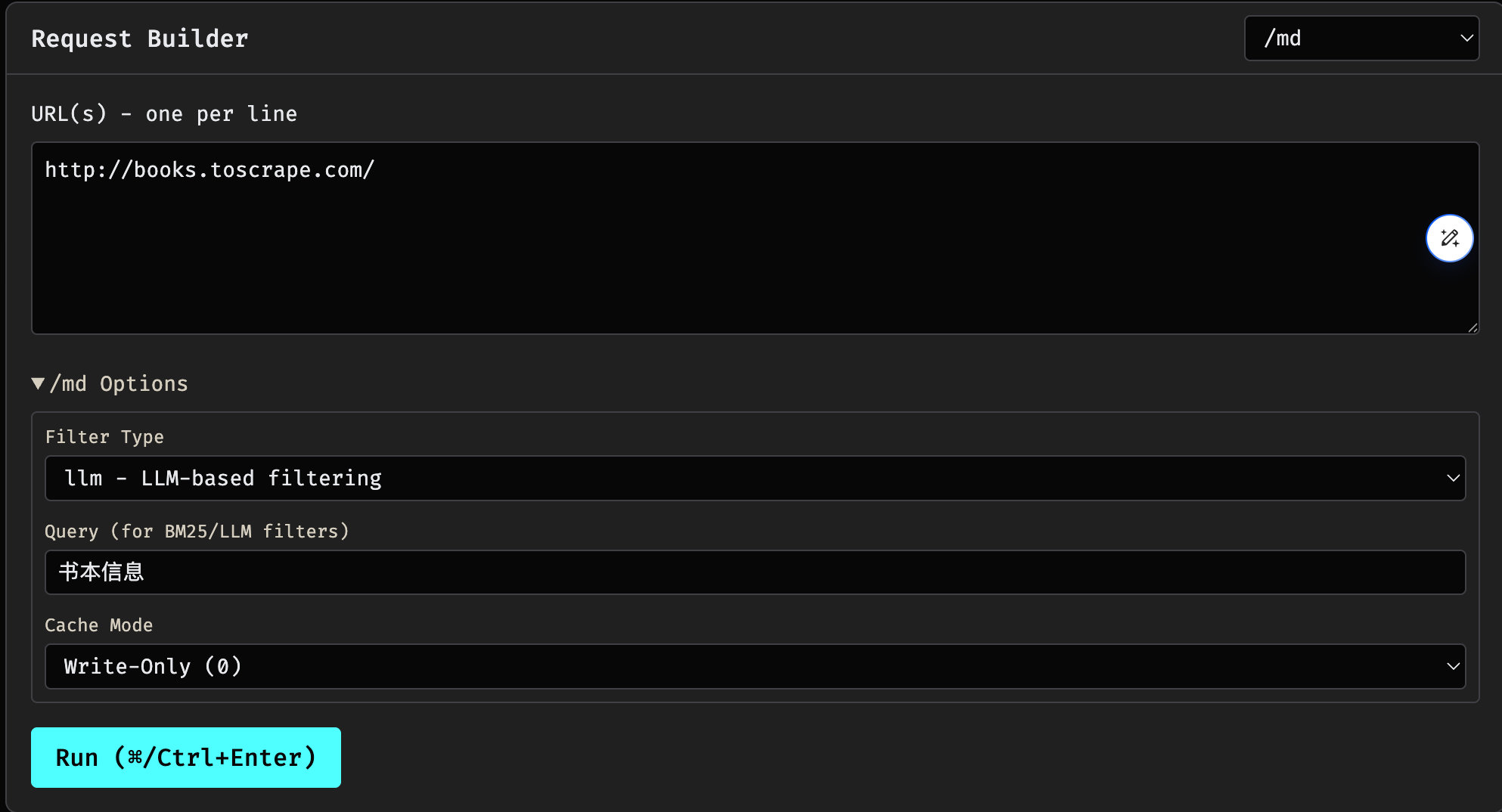The height and width of the screenshot is (812, 1502).
Task: Open the Cache Mode dropdown showing Write-Only
Action: [755, 666]
